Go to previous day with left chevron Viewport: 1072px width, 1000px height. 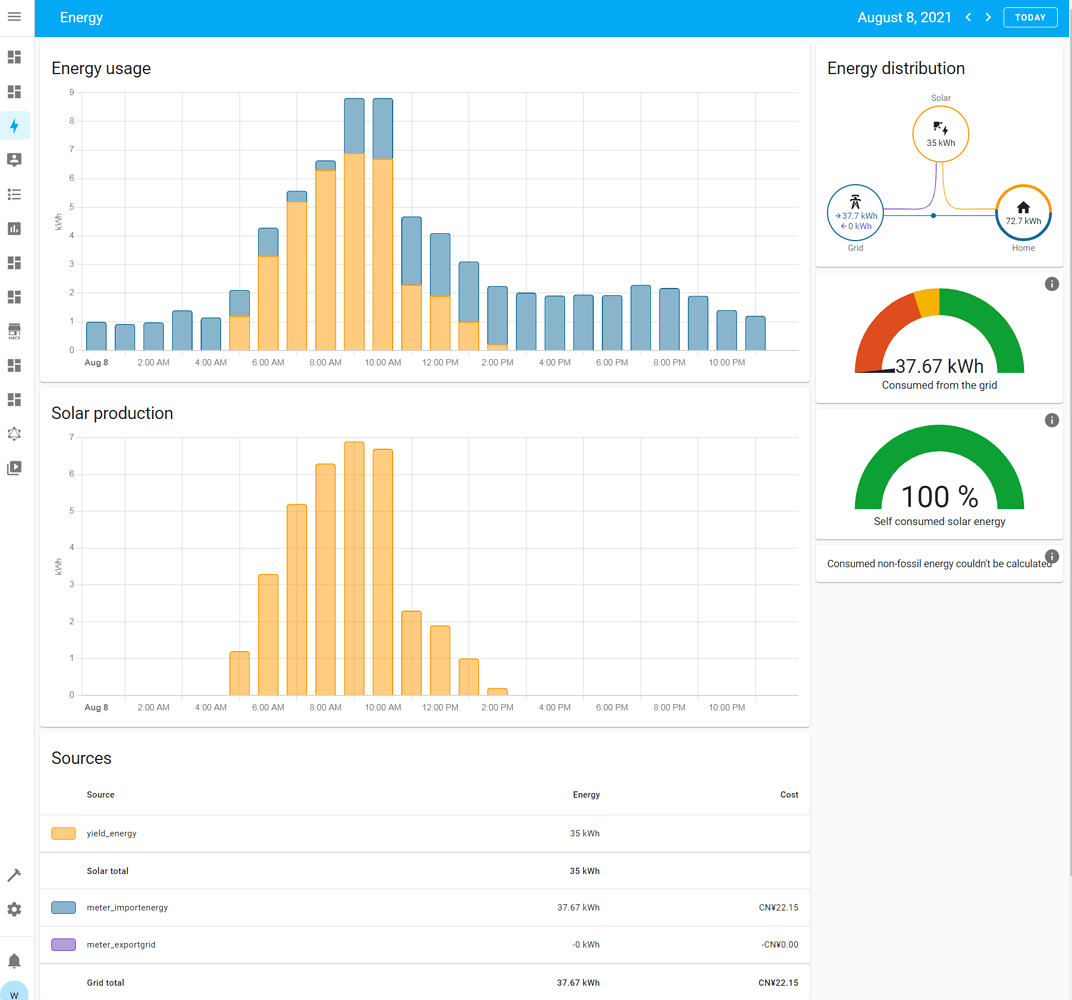[968, 18]
